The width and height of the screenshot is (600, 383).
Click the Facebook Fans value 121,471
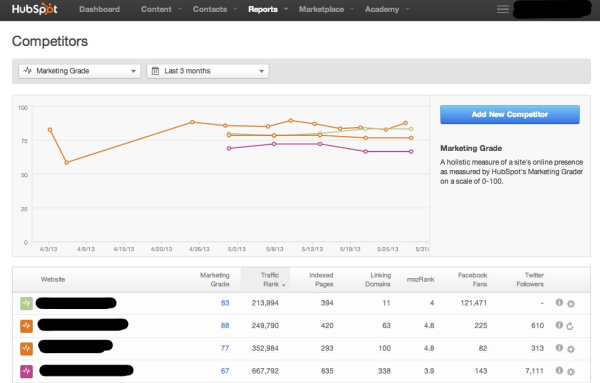(x=474, y=303)
